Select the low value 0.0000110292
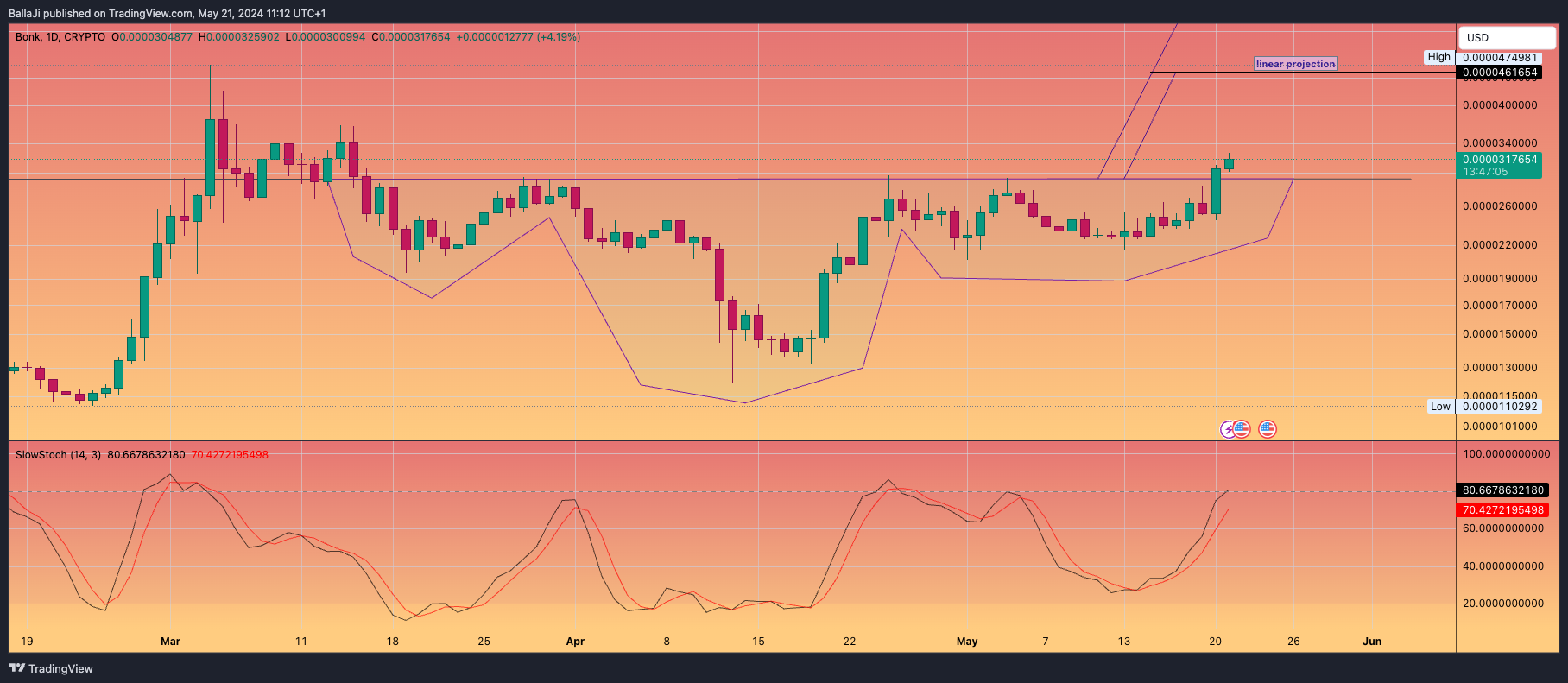Image resolution: width=1568 pixels, height=683 pixels. point(1500,407)
